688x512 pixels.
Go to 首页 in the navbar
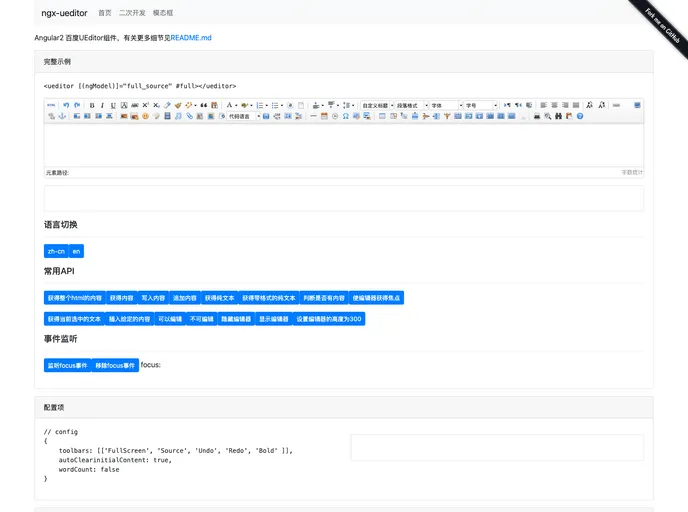point(104,13)
